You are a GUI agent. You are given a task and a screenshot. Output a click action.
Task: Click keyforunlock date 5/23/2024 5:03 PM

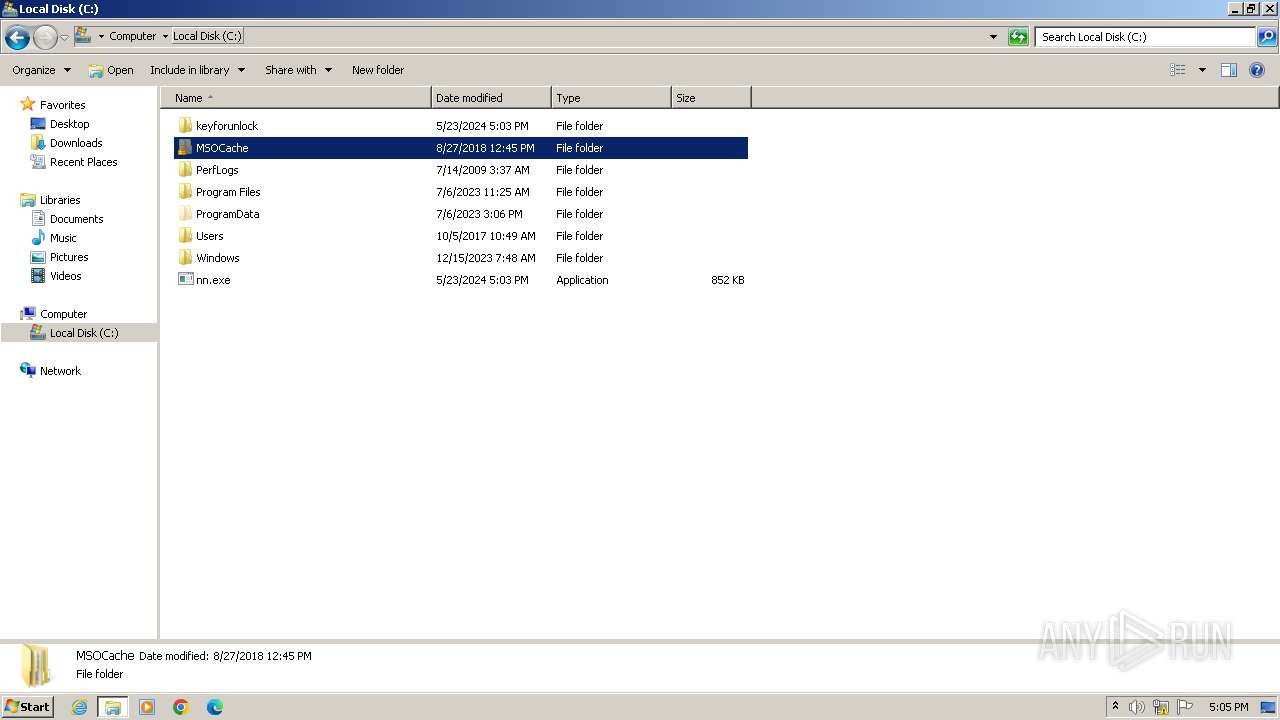pos(482,126)
